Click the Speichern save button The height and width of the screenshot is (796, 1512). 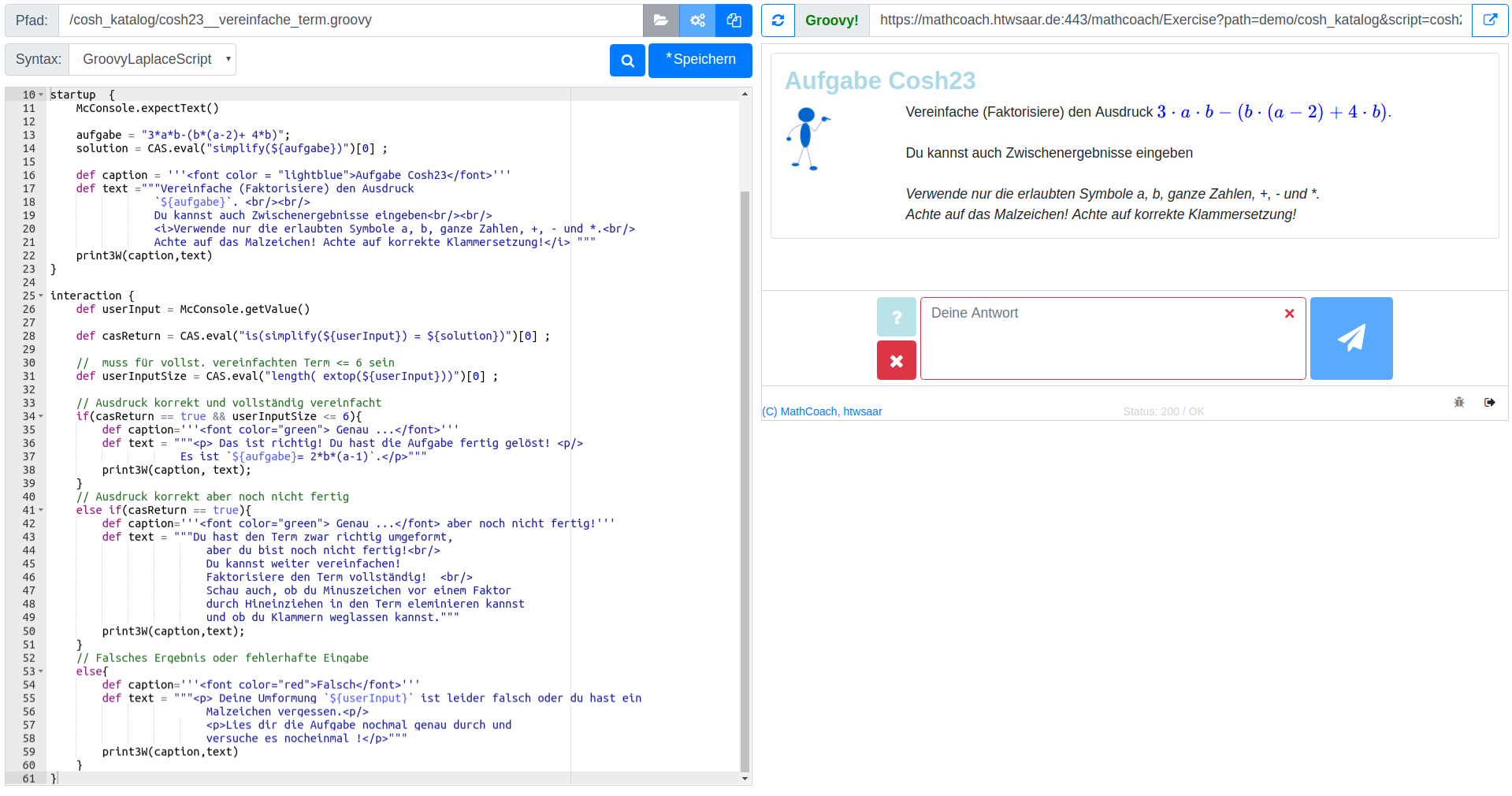[x=700, y=60]
